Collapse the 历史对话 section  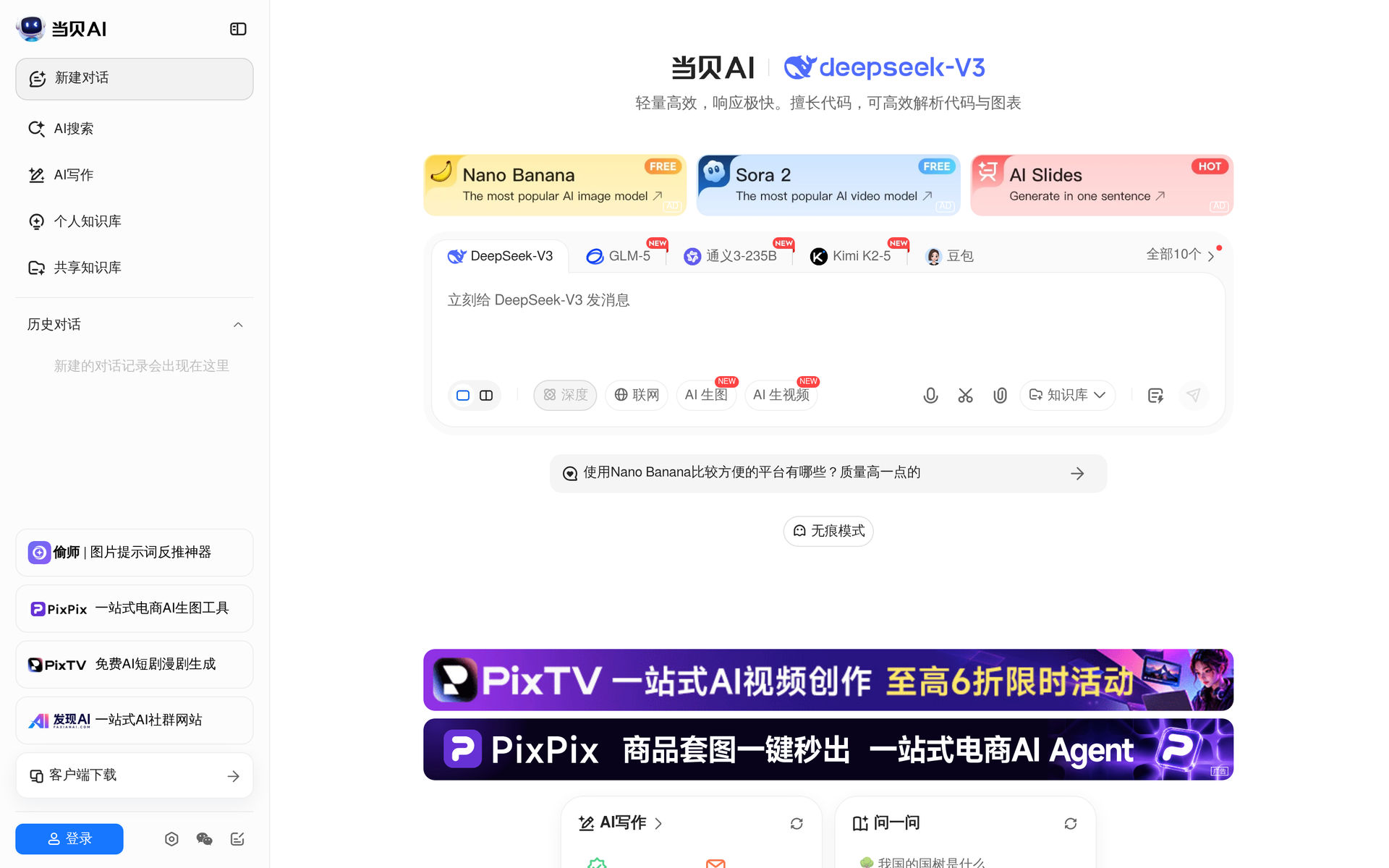click(238, 325)
